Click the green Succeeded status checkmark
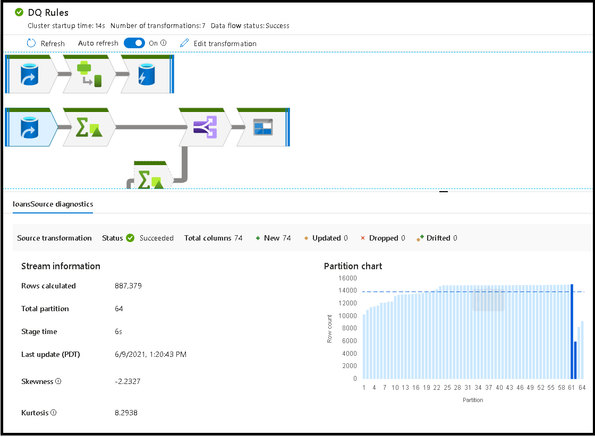This screenshot has width=595, height=437. click(x=130, y=238)
